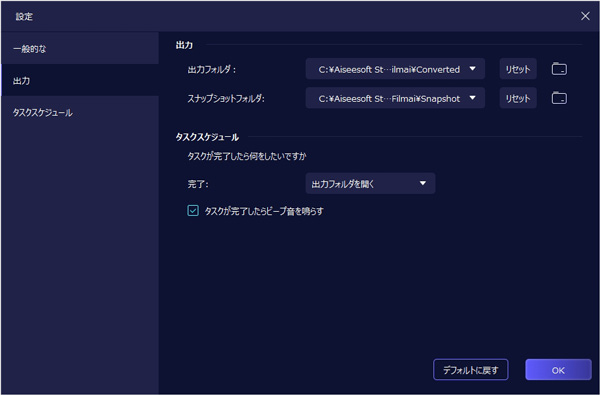Close the 設定 dialog with X
The width and height of the screenshot is (600, 395).
click(585, 16)
